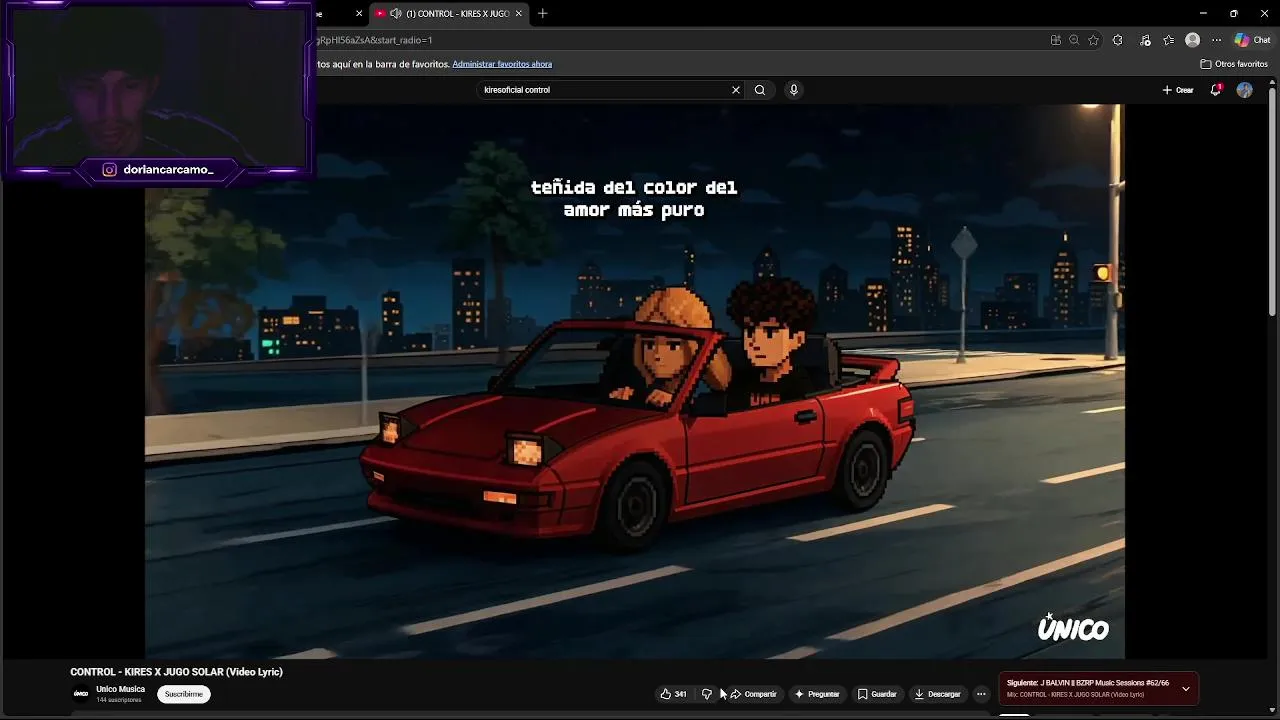Screen dimensions: 1280x720
Task: Open Edge settings and more menu
Action: tap(1216, 40)
